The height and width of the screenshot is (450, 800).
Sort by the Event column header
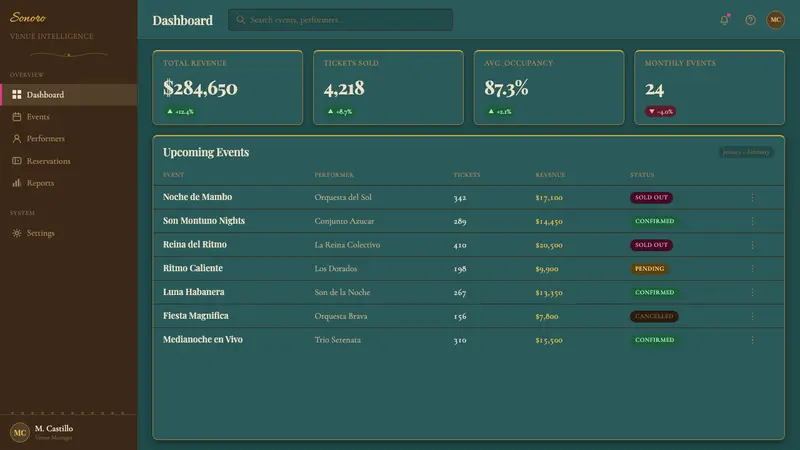pos(173,174)
